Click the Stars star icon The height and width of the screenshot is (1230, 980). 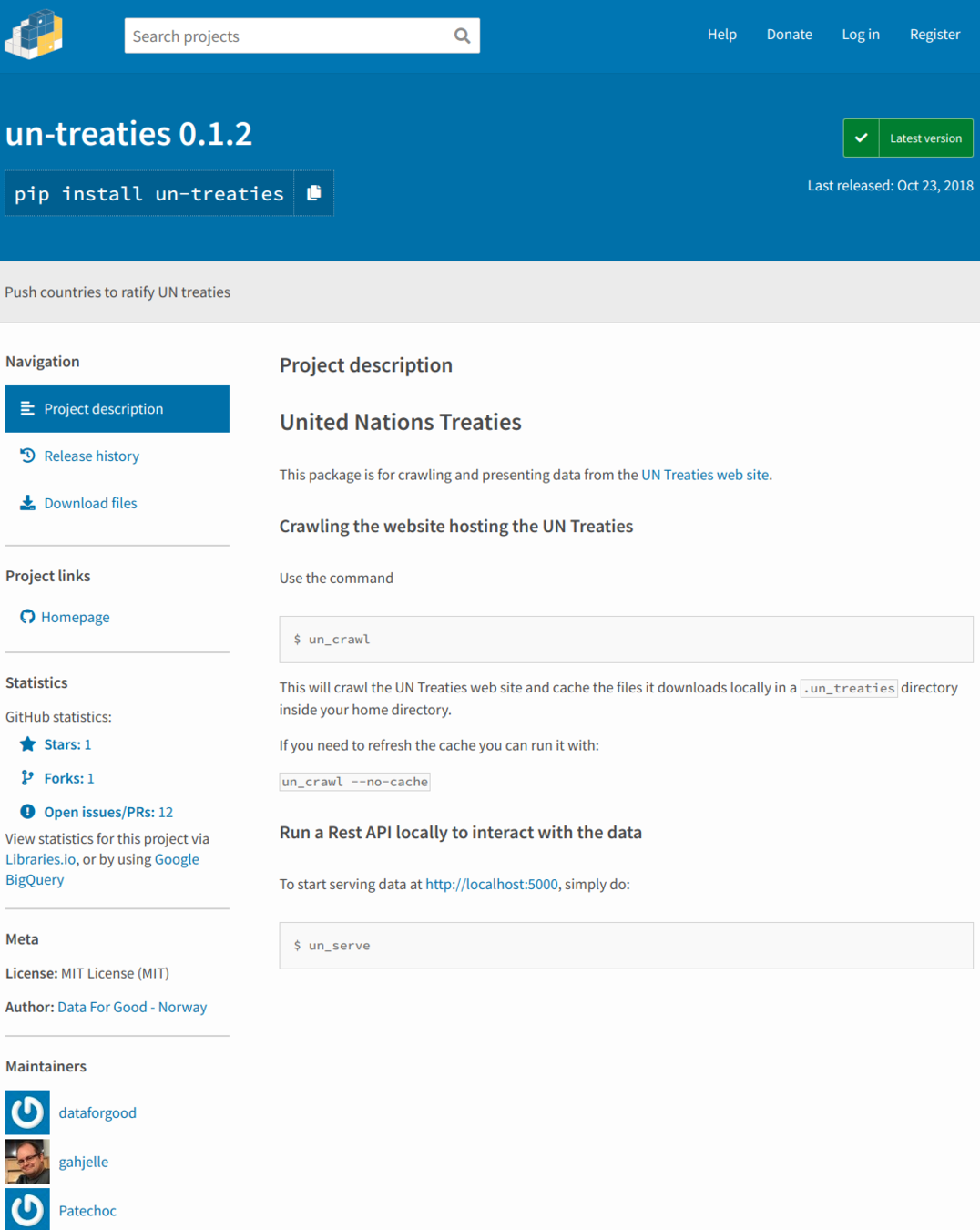[27, 744]
